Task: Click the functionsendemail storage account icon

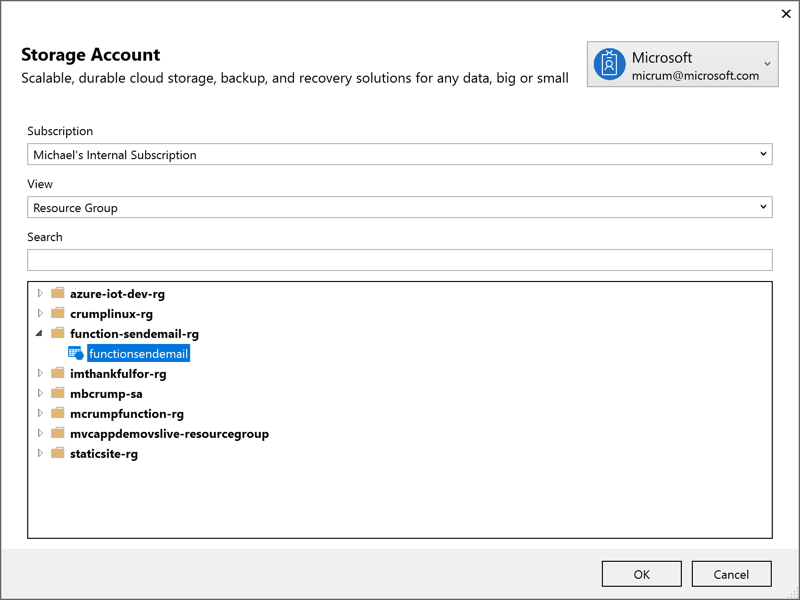Action: tap(76, 353)
